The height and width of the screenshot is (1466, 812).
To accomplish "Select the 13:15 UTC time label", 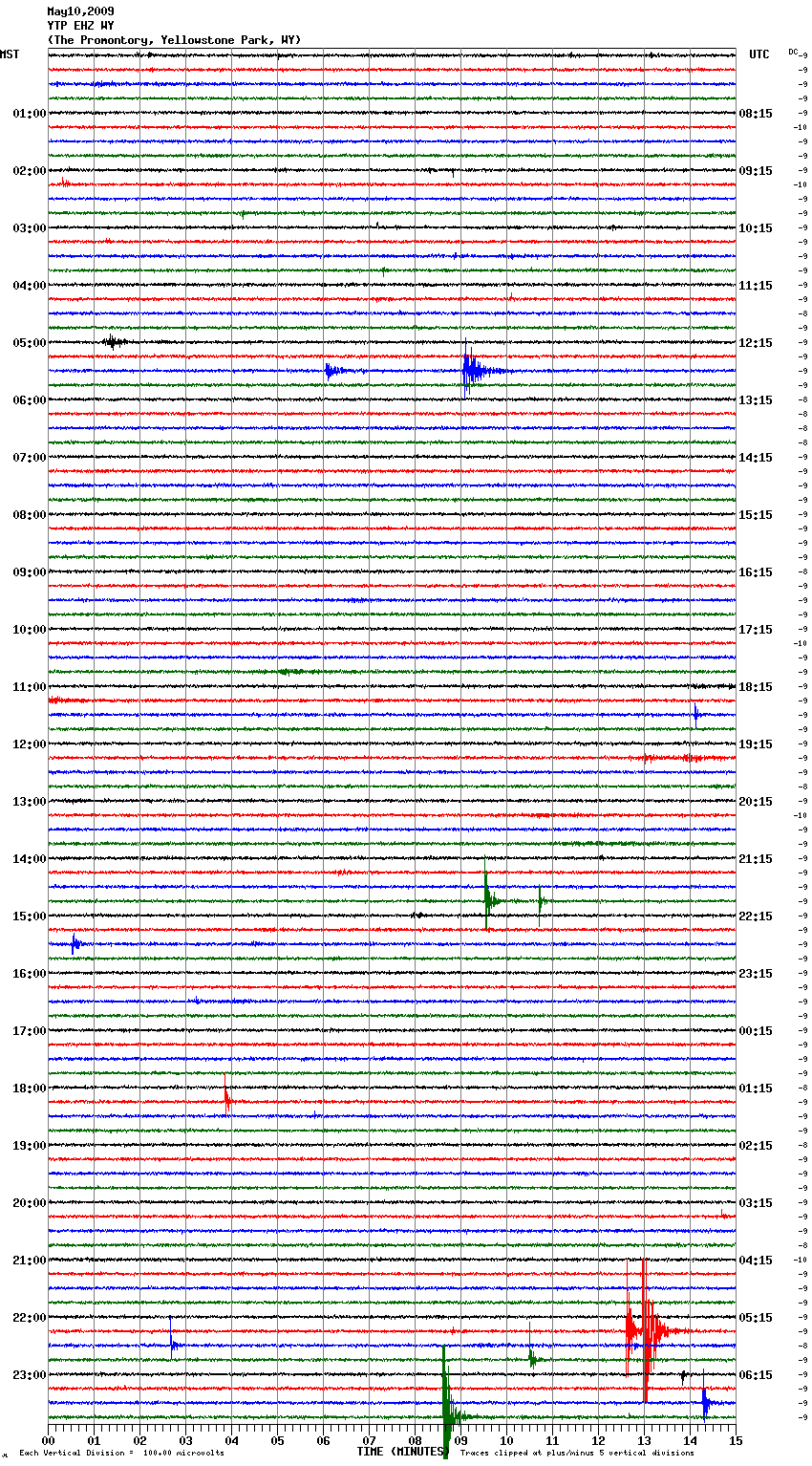I will pyautogui.click(x=756, y=400).
